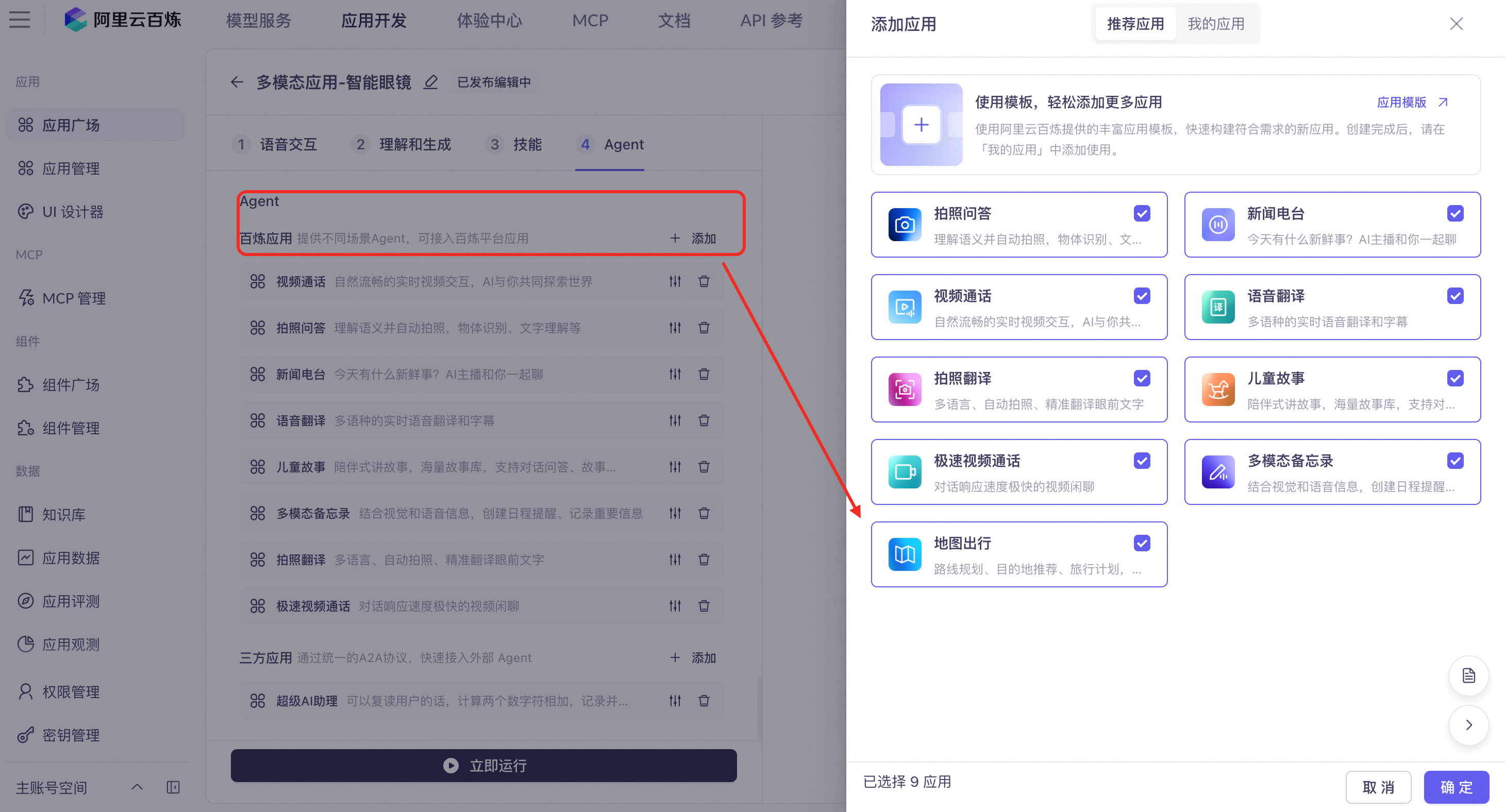This screenshot has width=1505, height=812.
Task: Expand the 主账号空间 workspace switcher
Action: (137, 787)
